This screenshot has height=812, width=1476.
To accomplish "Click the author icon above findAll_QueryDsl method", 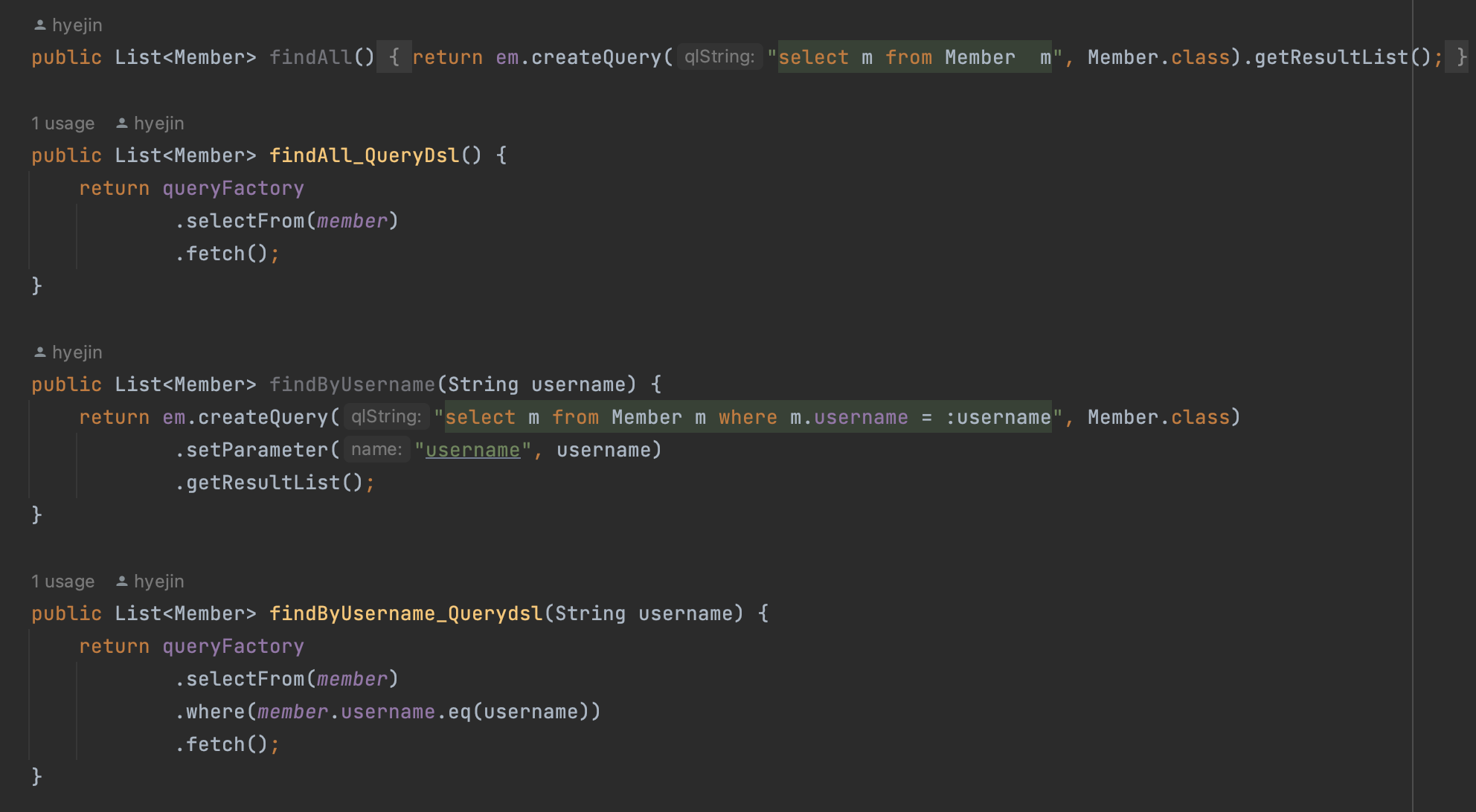I will (x=122, y=123).
